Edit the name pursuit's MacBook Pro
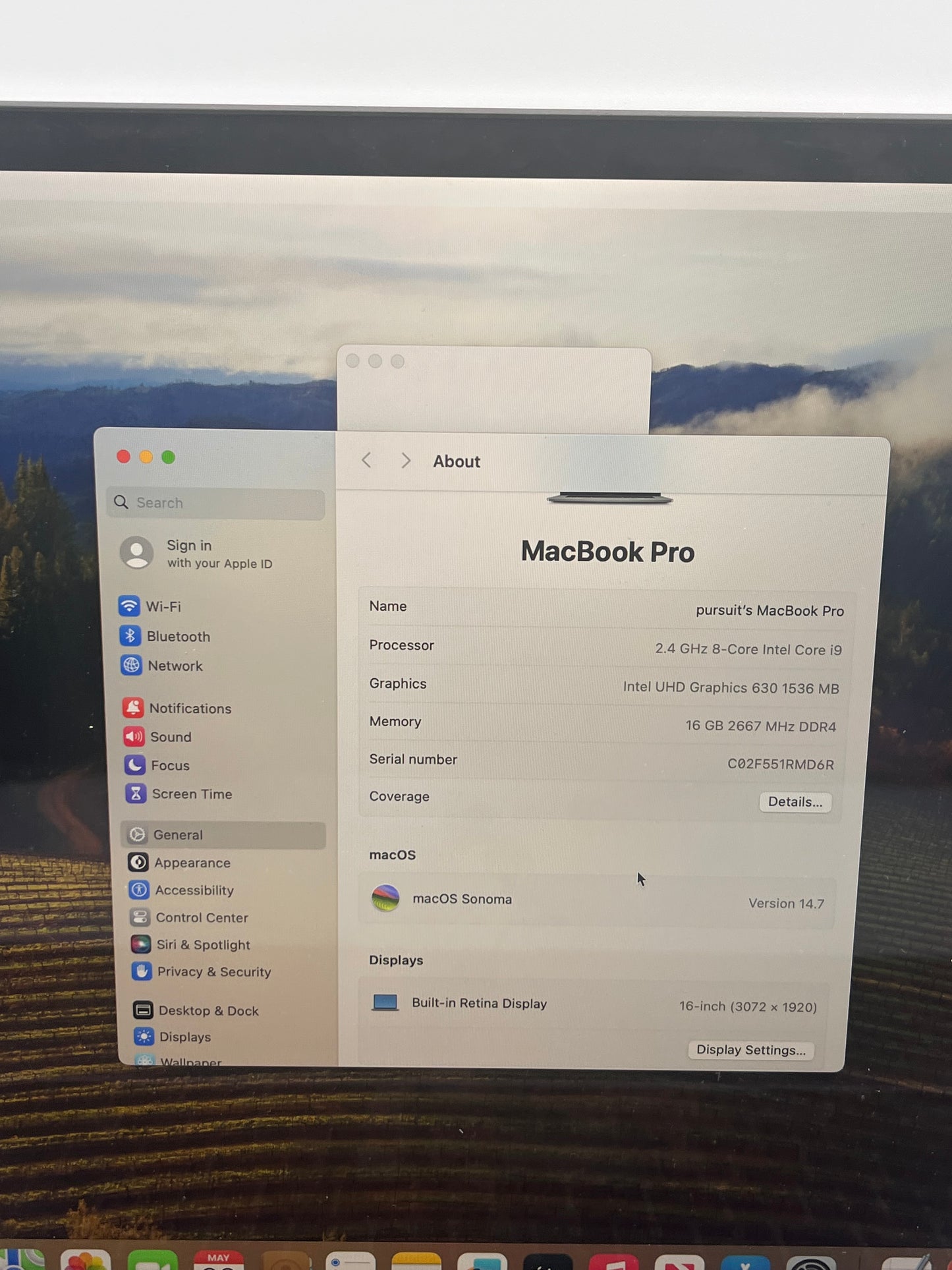This screenshot has width=952, height=1270. click(770, 611)
